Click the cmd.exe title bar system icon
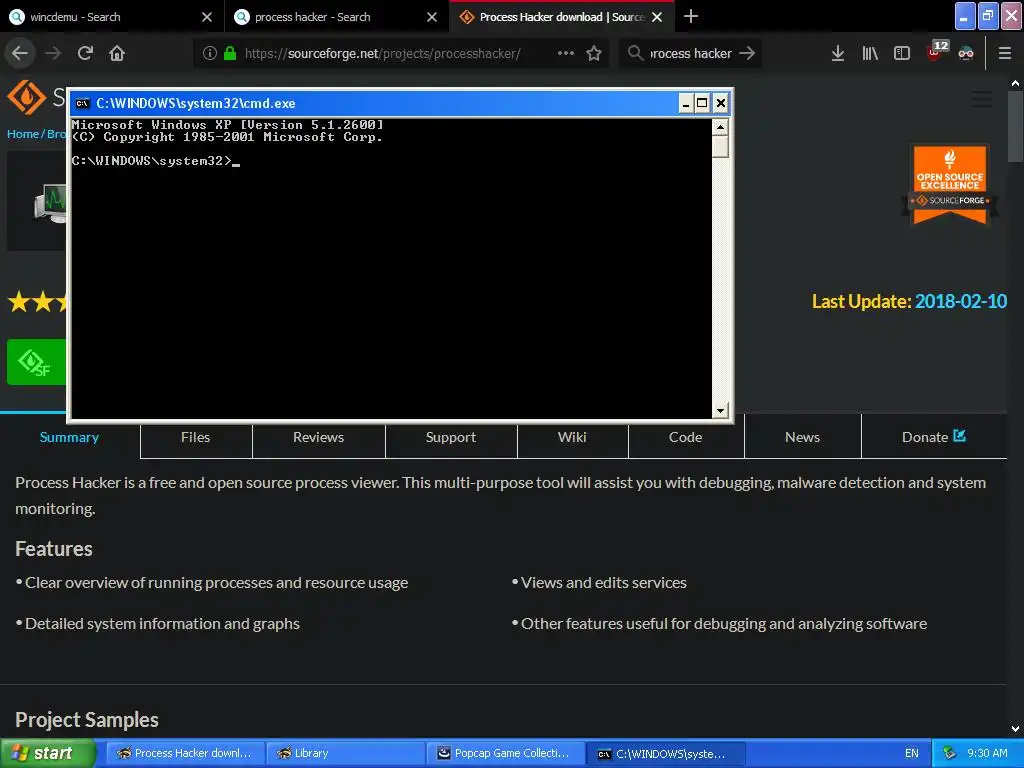This screenshot has width=1024, height=768. 82,103
